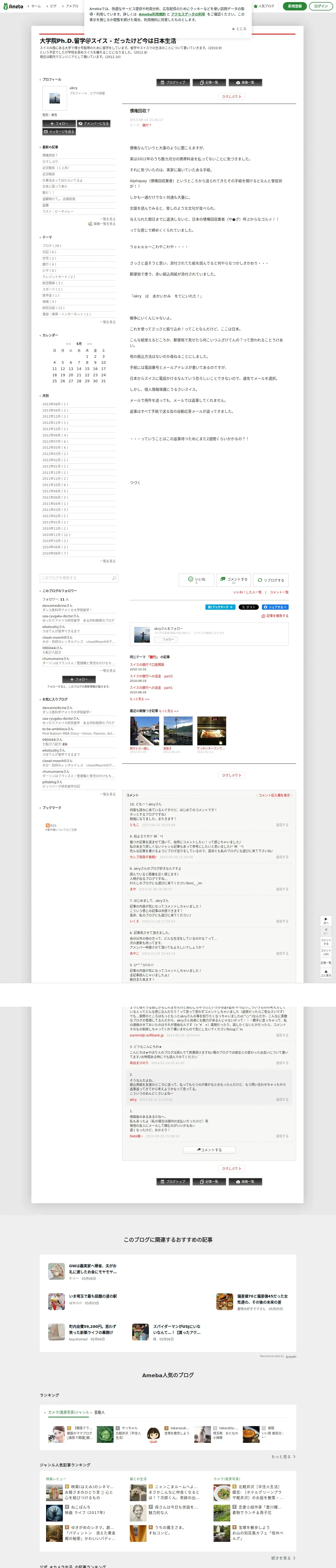Open thumbnail 旅行と引っ越し

144,731
